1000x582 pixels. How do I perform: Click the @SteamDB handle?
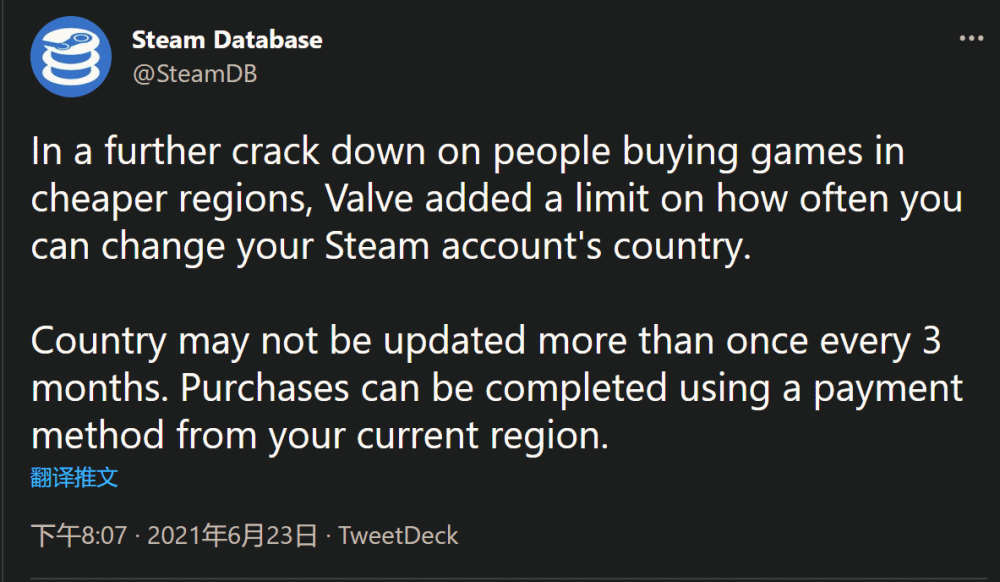(194, 74)
